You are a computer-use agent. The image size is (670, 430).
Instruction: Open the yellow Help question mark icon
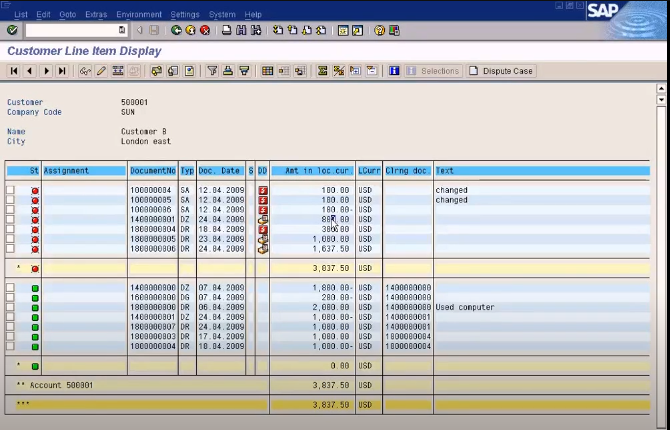tap(379, 30)
